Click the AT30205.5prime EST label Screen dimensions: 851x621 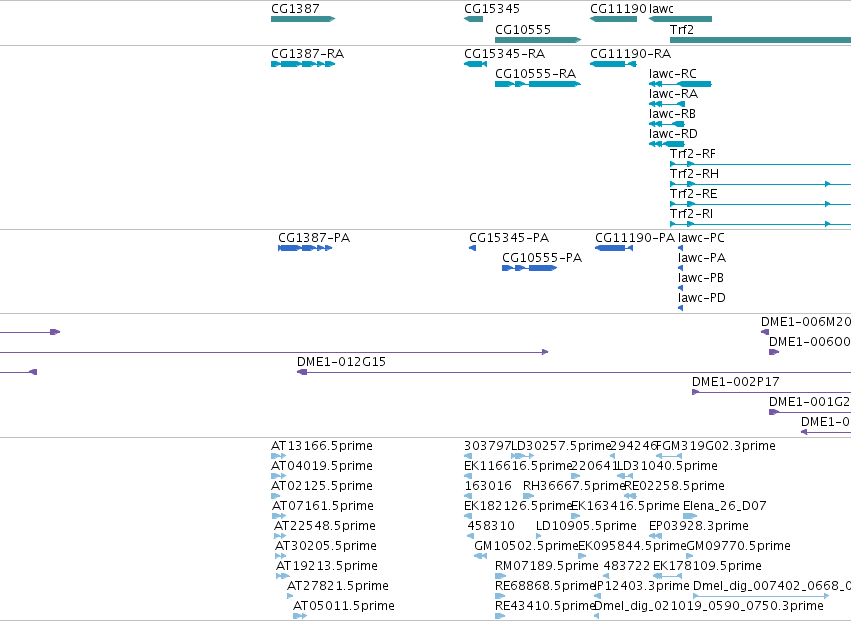326,547
